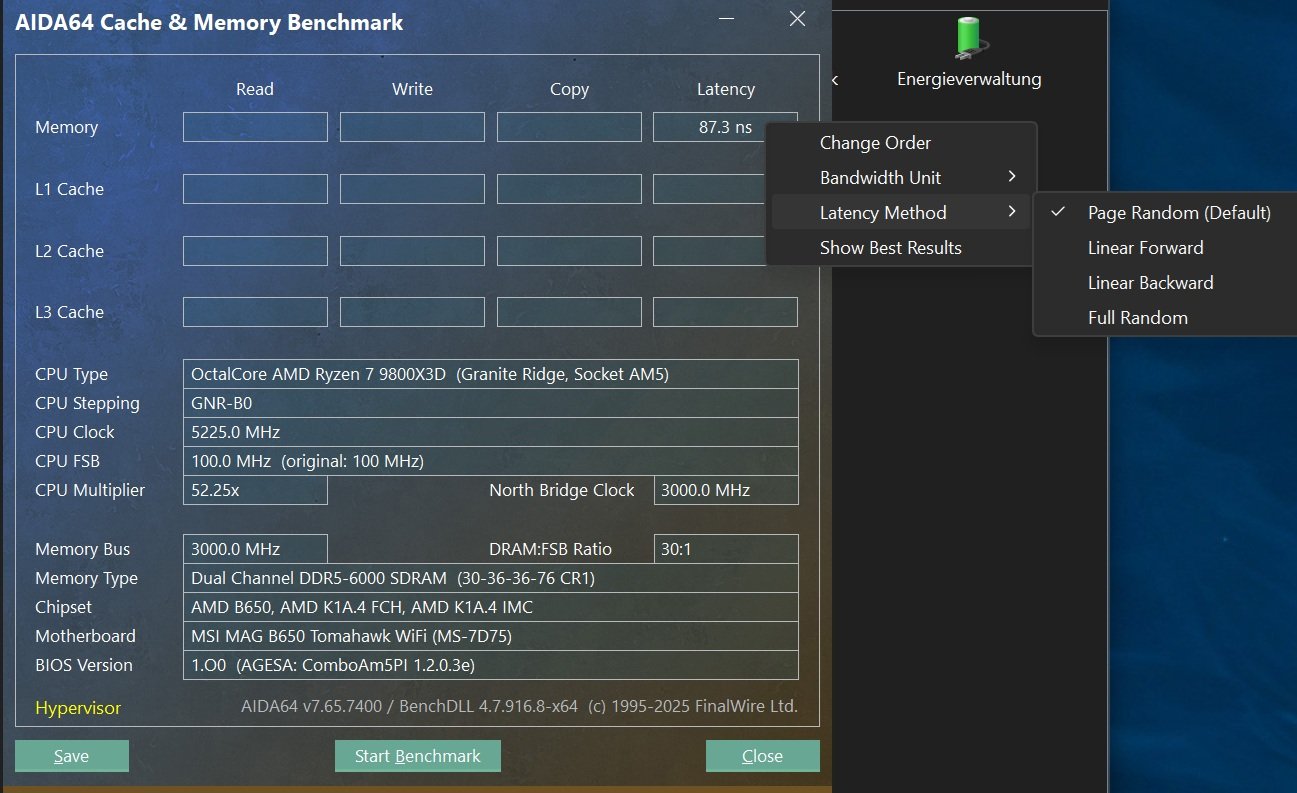Click the Copy column header
The height and width of the screenshot is (793, 1297).
(x=569, y=89)
